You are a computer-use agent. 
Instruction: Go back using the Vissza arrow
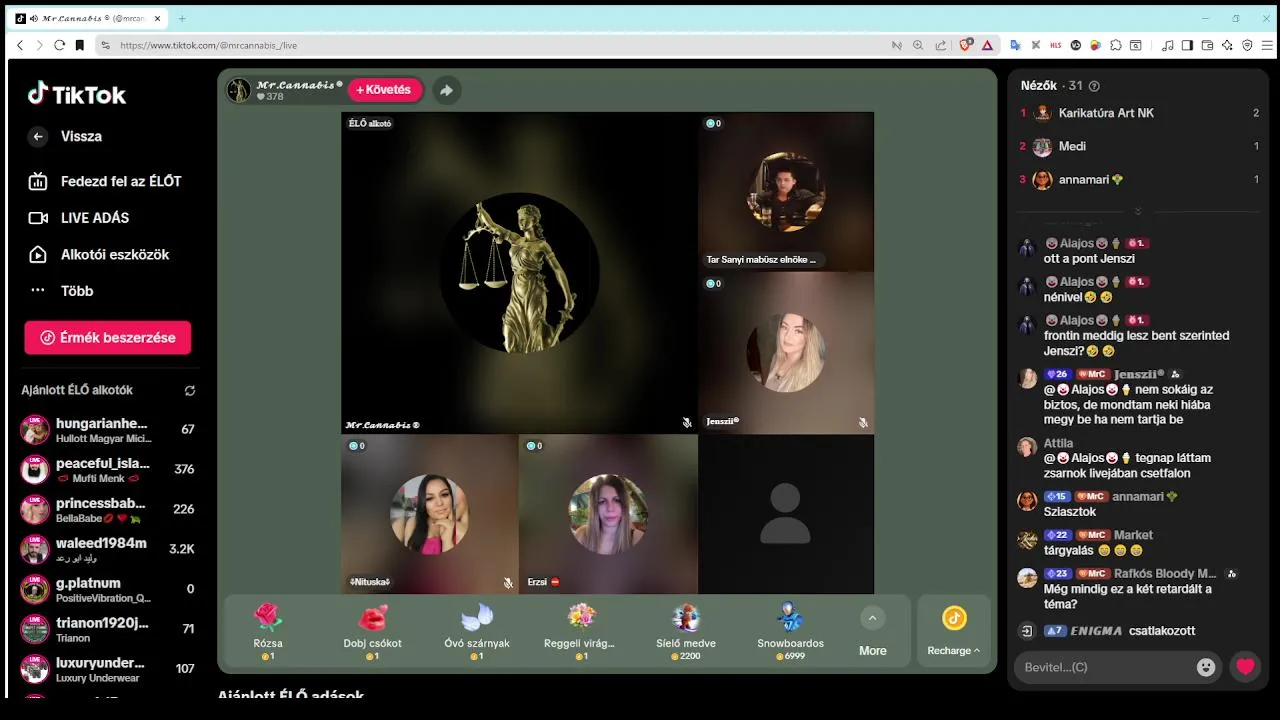[x=38, y=137]
